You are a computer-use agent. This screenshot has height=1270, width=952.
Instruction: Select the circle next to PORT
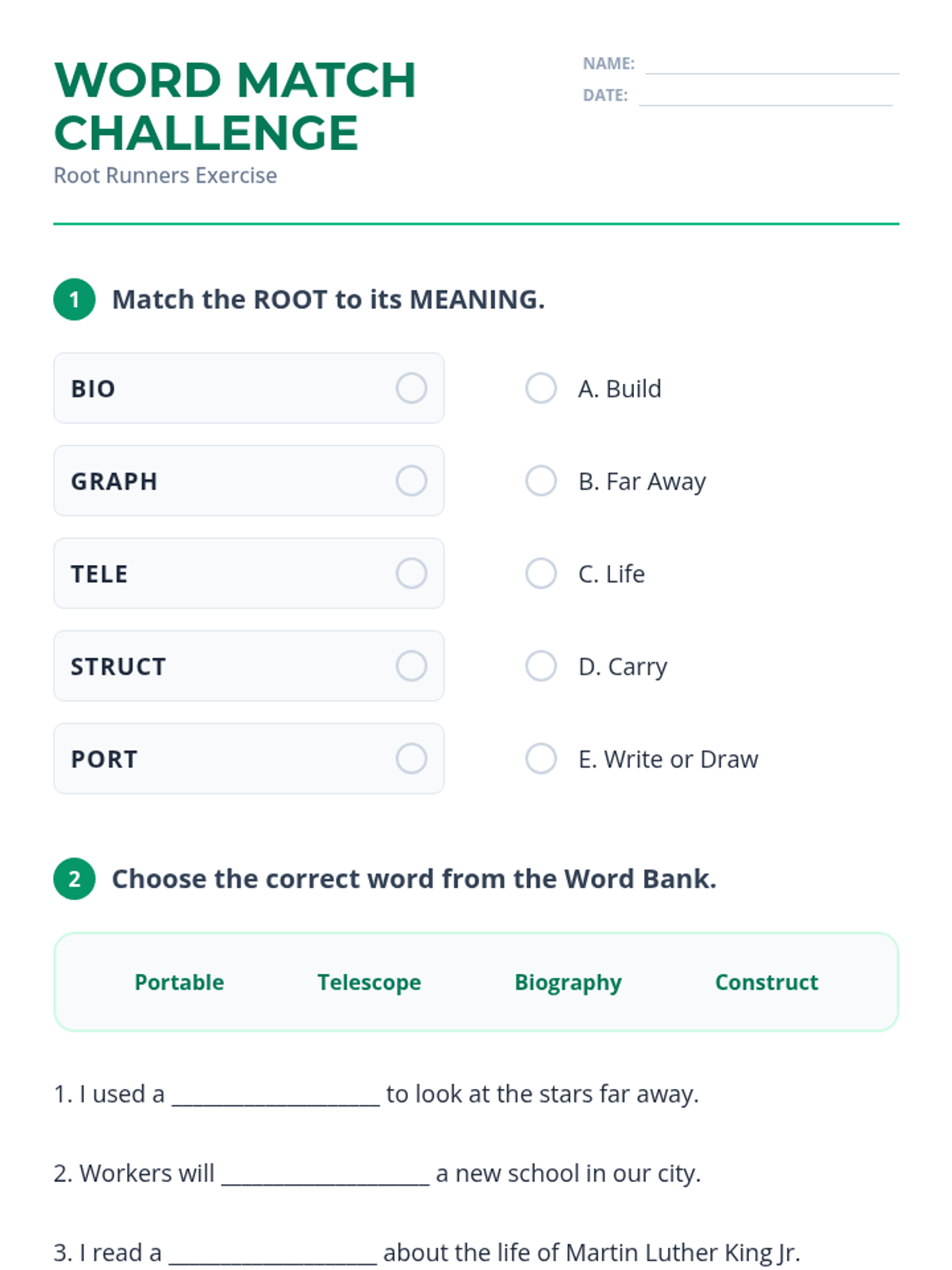click(x=411, y=758)
